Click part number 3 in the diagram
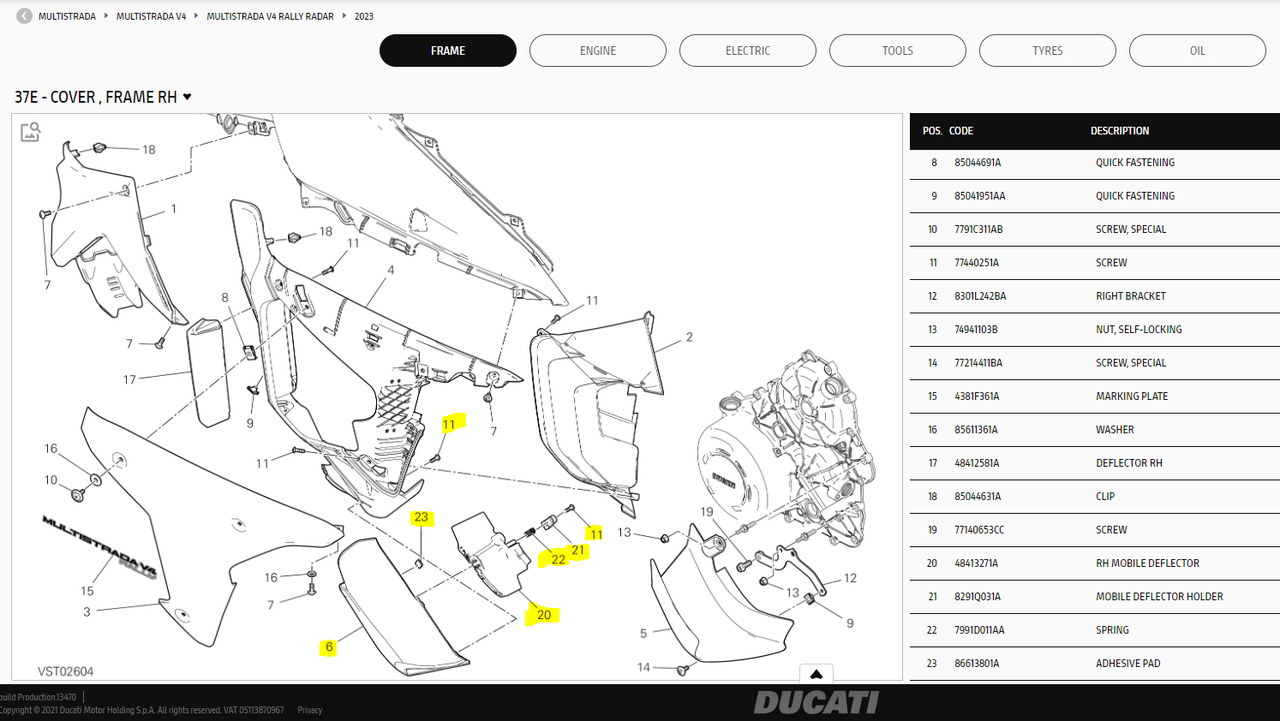The image size is (1280, 721). point(87,611)
